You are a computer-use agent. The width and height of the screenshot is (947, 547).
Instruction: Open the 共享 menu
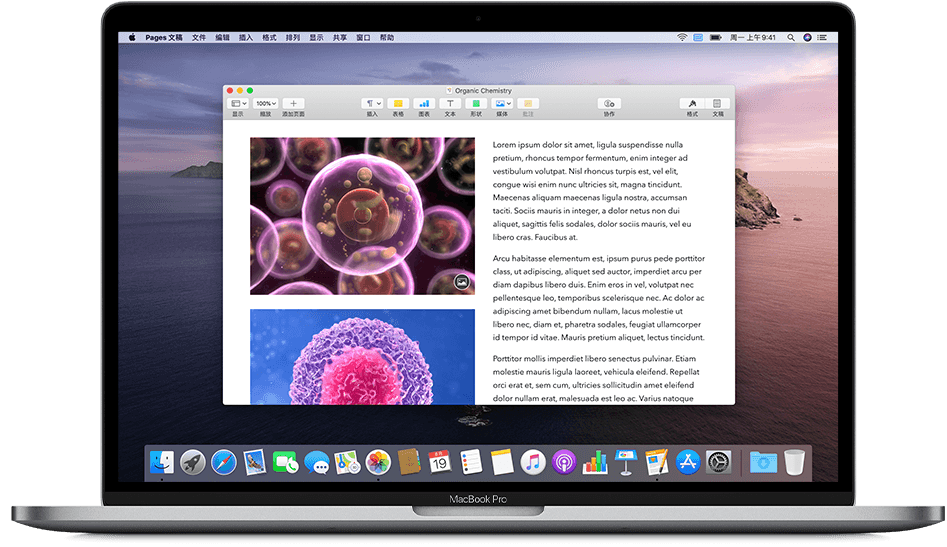click(x=340, y=37)
